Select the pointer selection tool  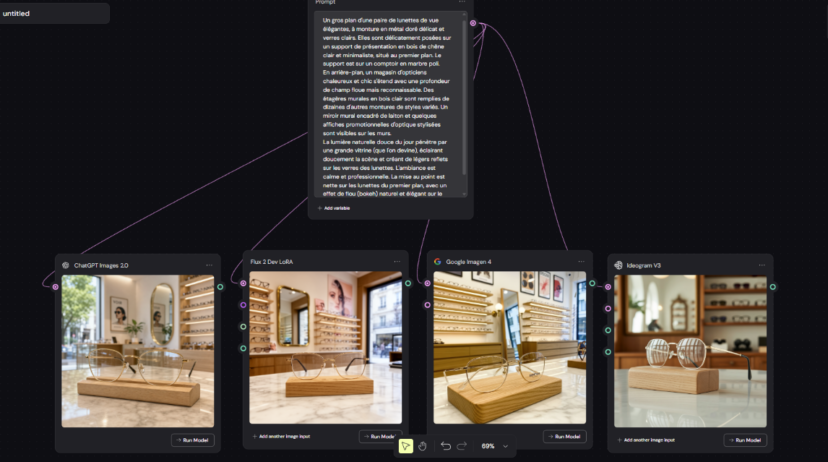click(405, 446)
